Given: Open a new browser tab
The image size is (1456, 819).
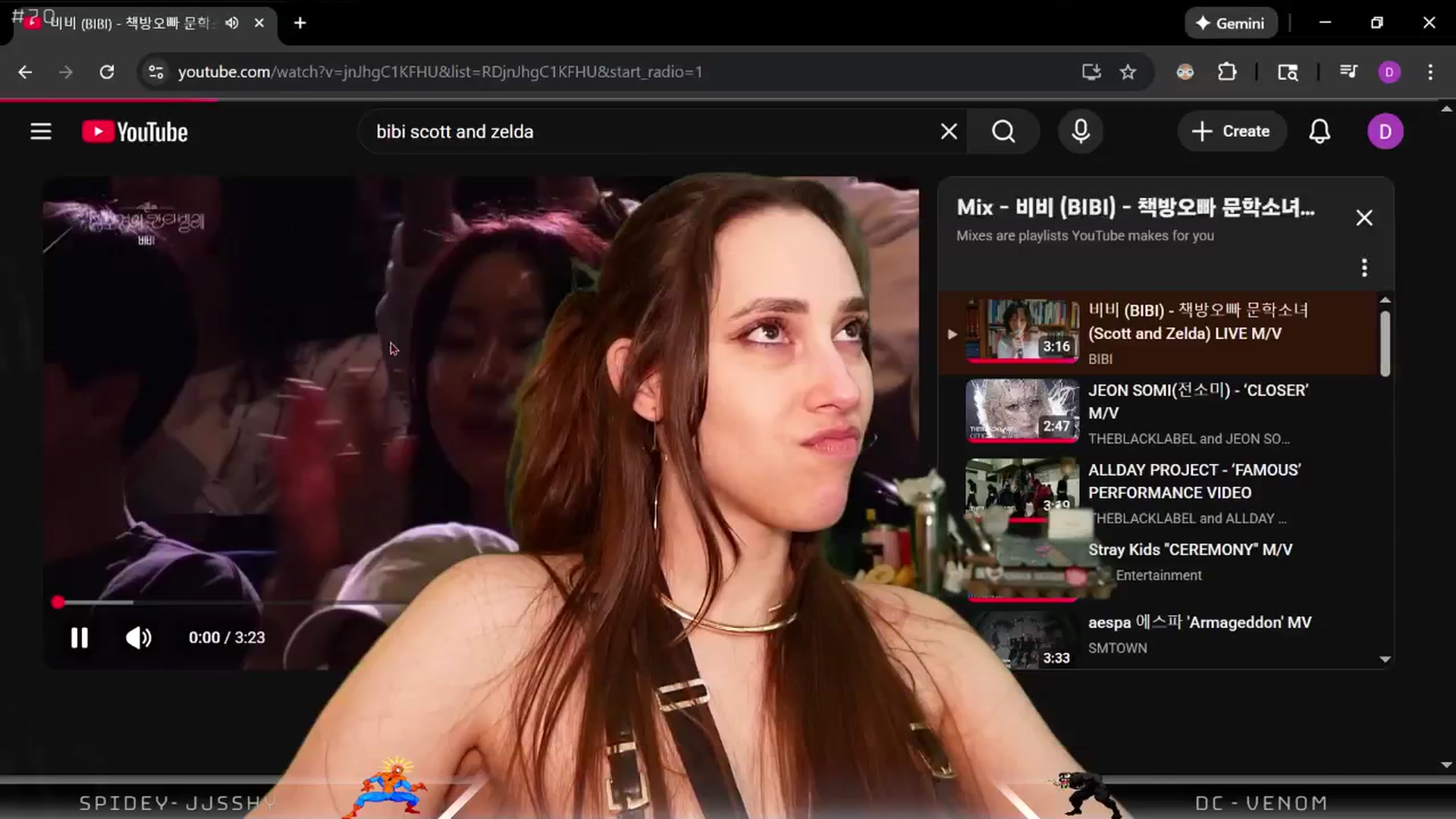Looking at the screenshot, I should pos(300,23).
